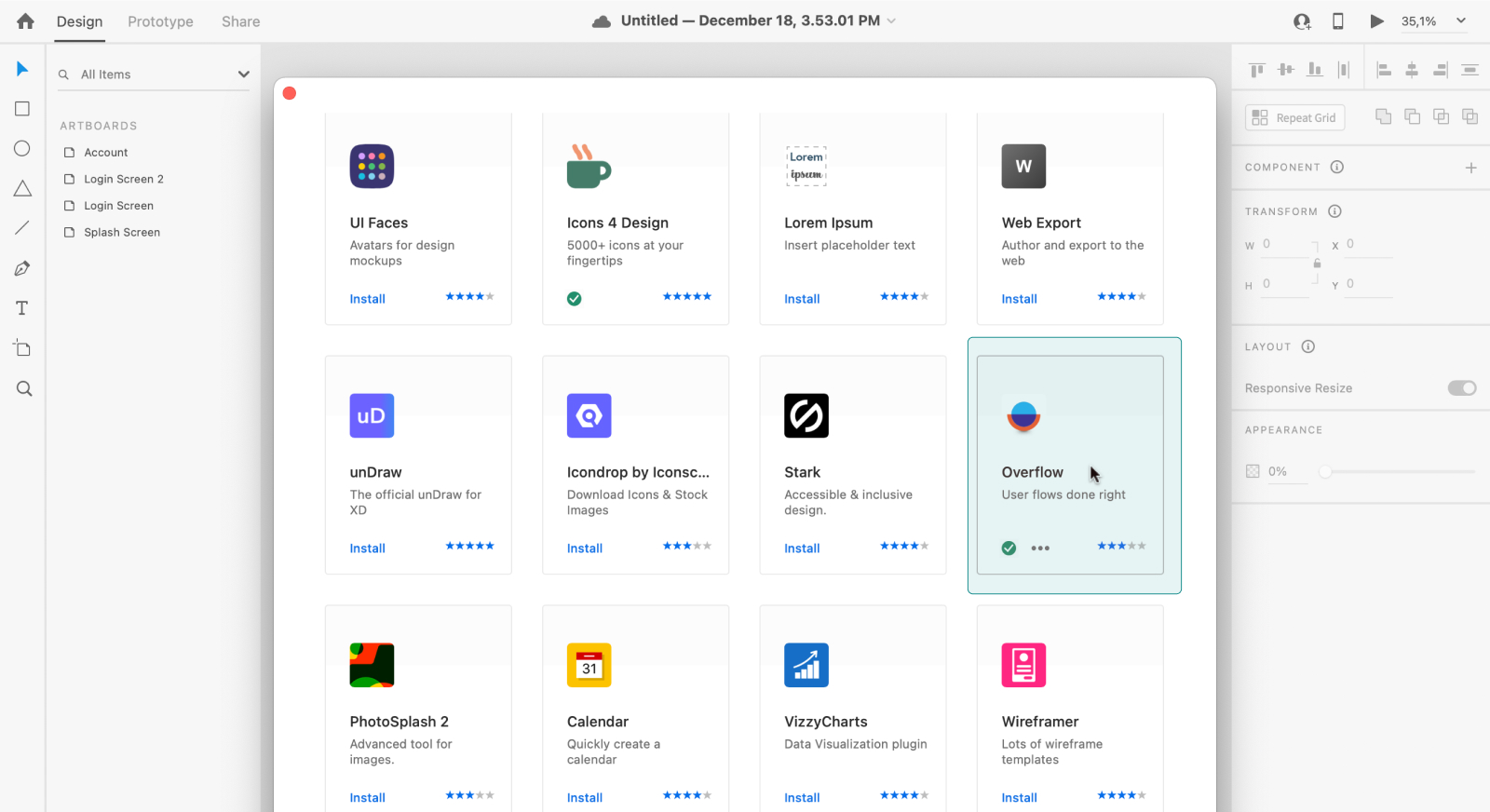Select the Select (arrow) tool
The image size is (1490, 812).
pyautogui.click(x=22, y=69)
